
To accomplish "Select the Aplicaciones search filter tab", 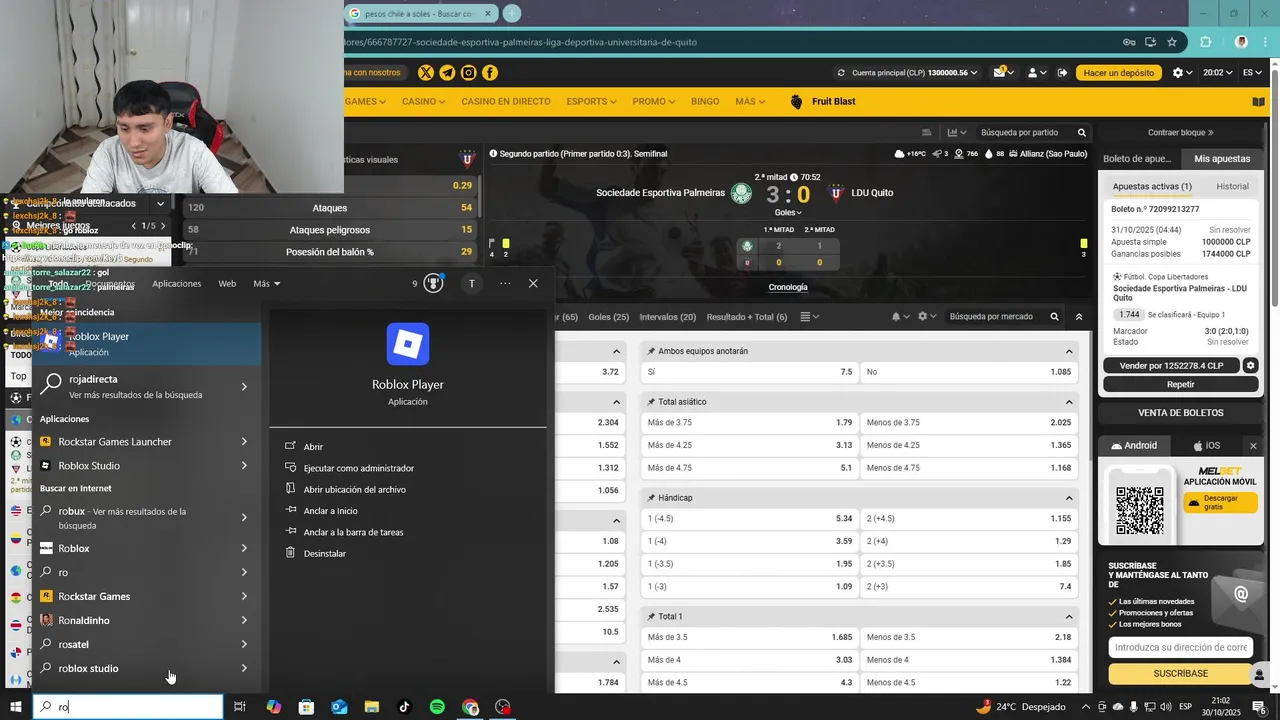I will tap(176, 283).
